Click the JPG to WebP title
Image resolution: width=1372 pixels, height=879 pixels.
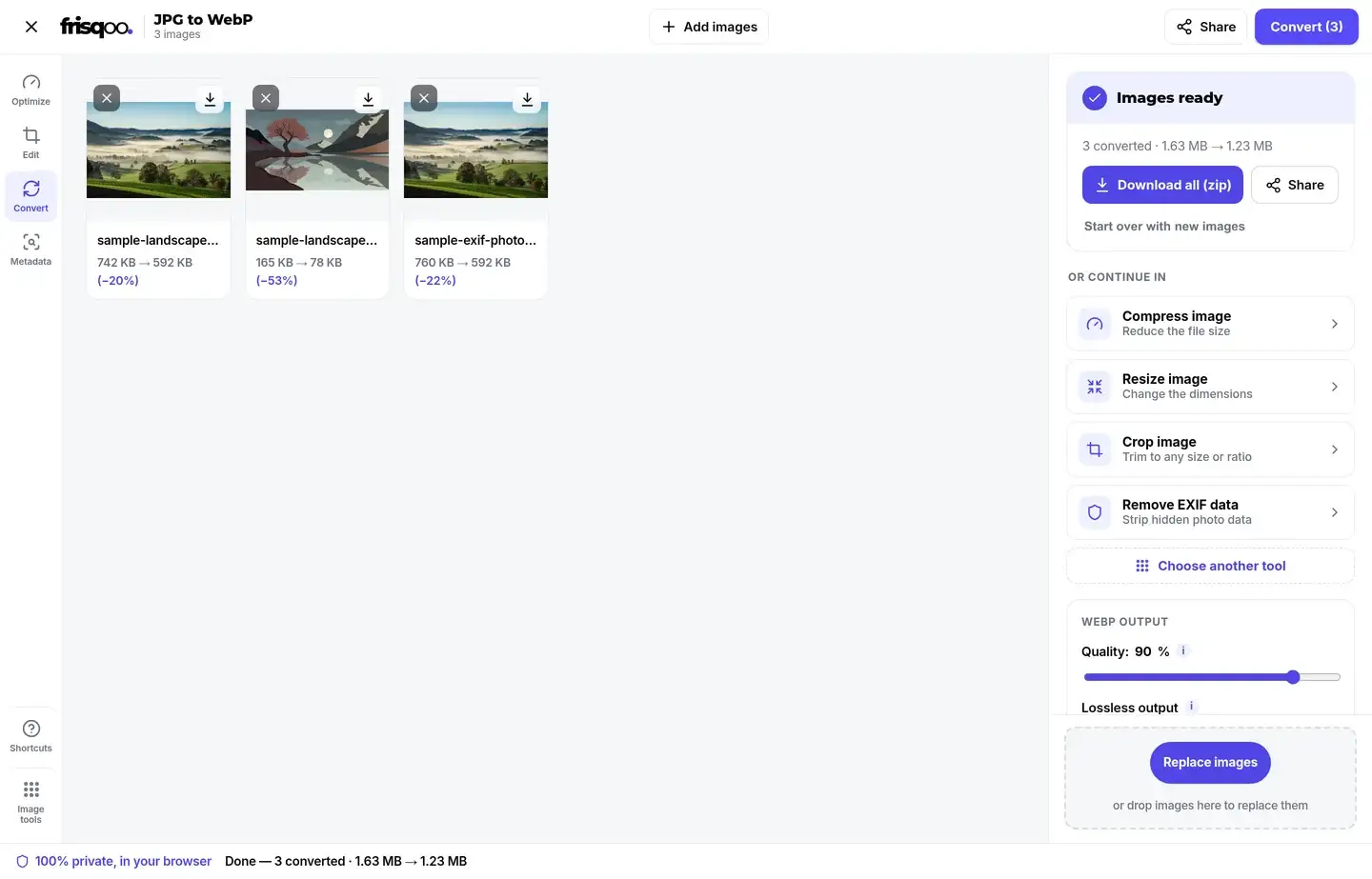coord(203,19)
